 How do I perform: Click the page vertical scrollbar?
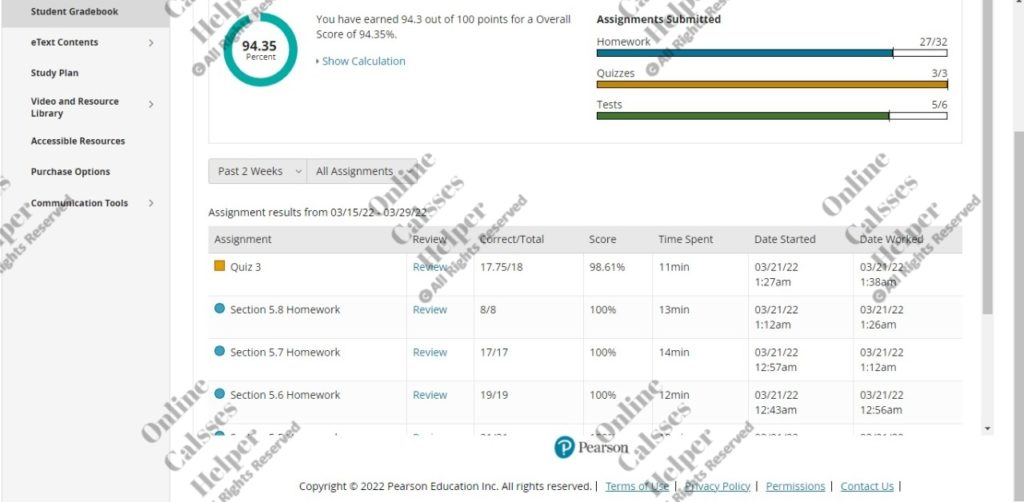988,200
